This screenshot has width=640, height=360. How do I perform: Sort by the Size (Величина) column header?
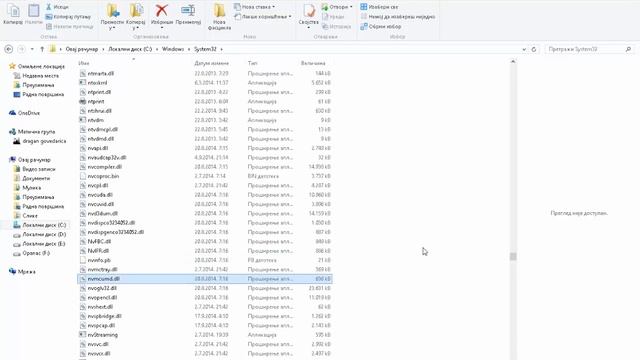313,63
